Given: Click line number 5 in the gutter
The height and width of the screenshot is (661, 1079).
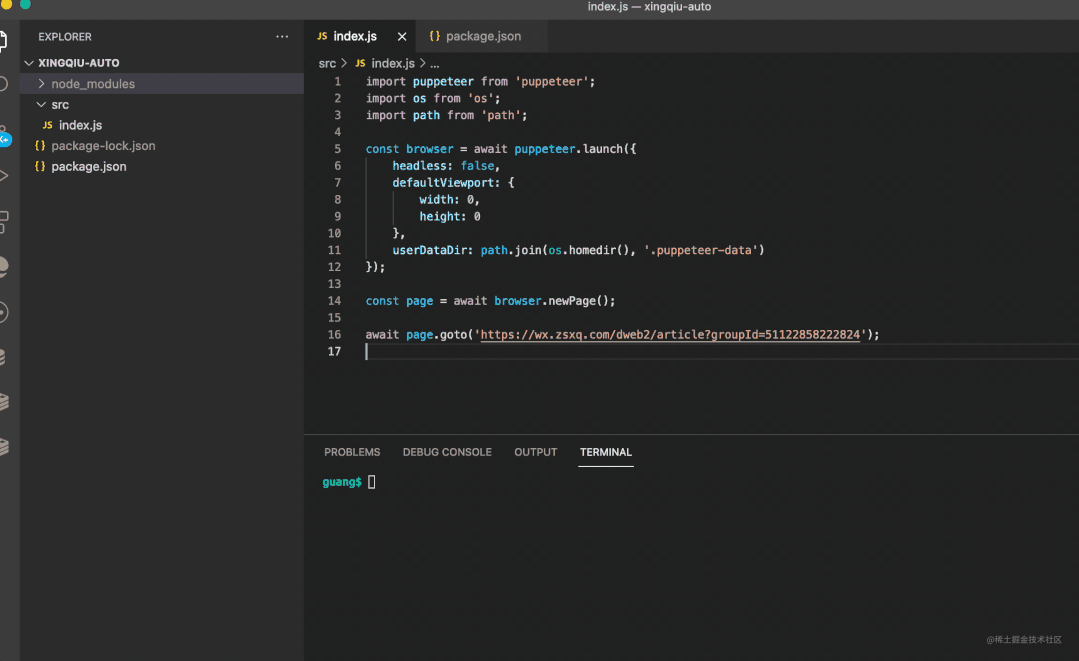Looking at the screenshot, I should coord(337,149).
